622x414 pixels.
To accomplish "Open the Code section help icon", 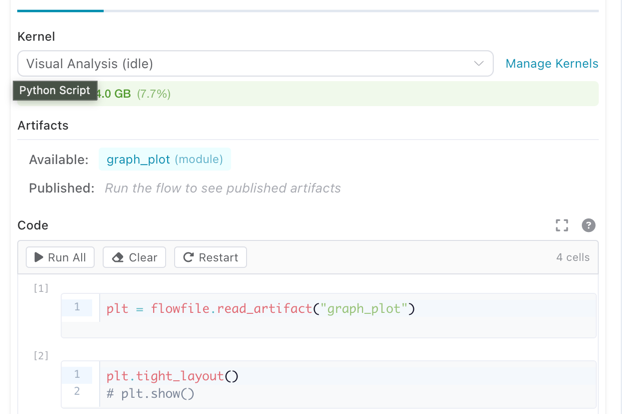I will pyautogui.click(x=588, y=226).
